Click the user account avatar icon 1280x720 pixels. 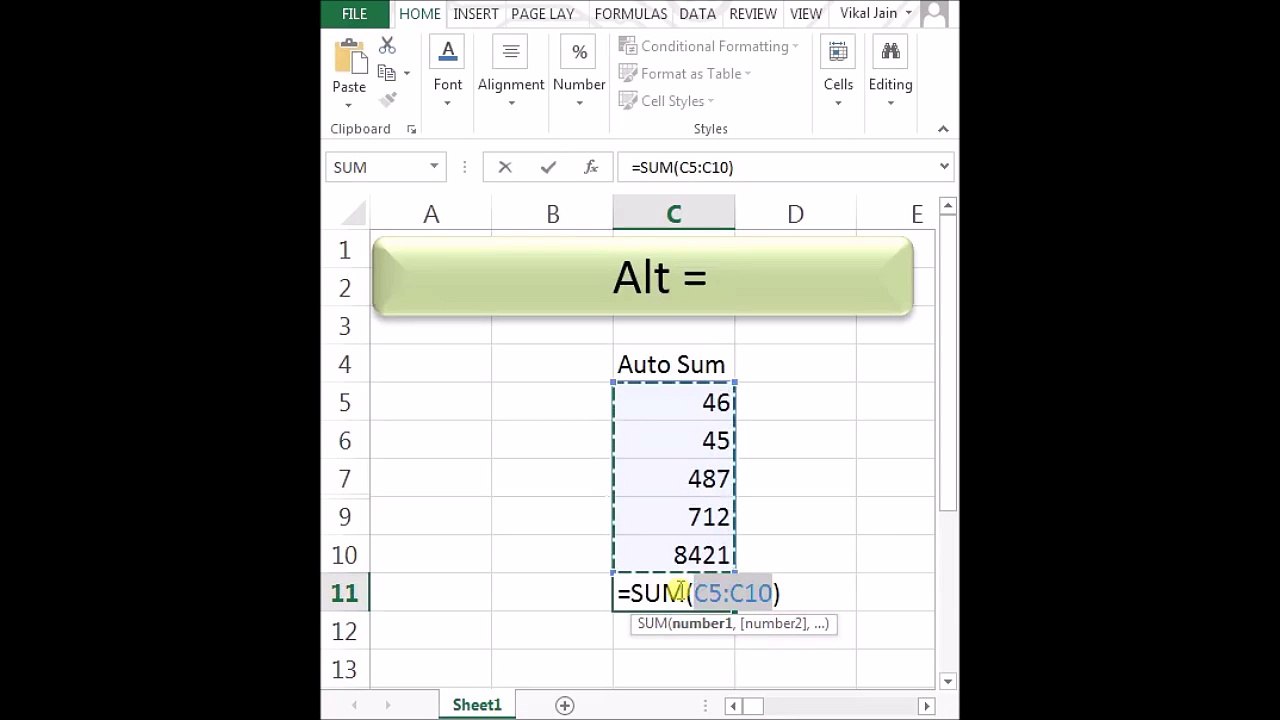pos(934,14)
